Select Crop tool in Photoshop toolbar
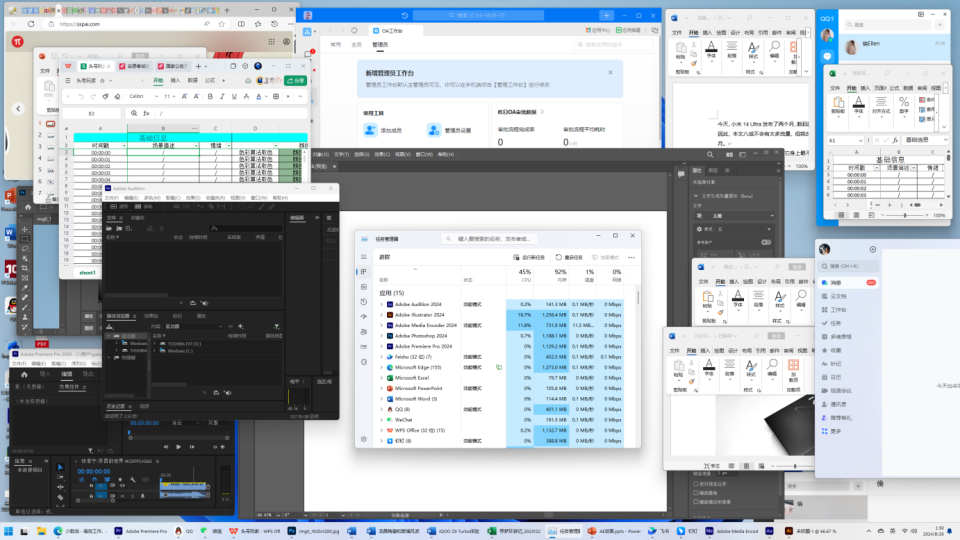 [x=24, y=268]
